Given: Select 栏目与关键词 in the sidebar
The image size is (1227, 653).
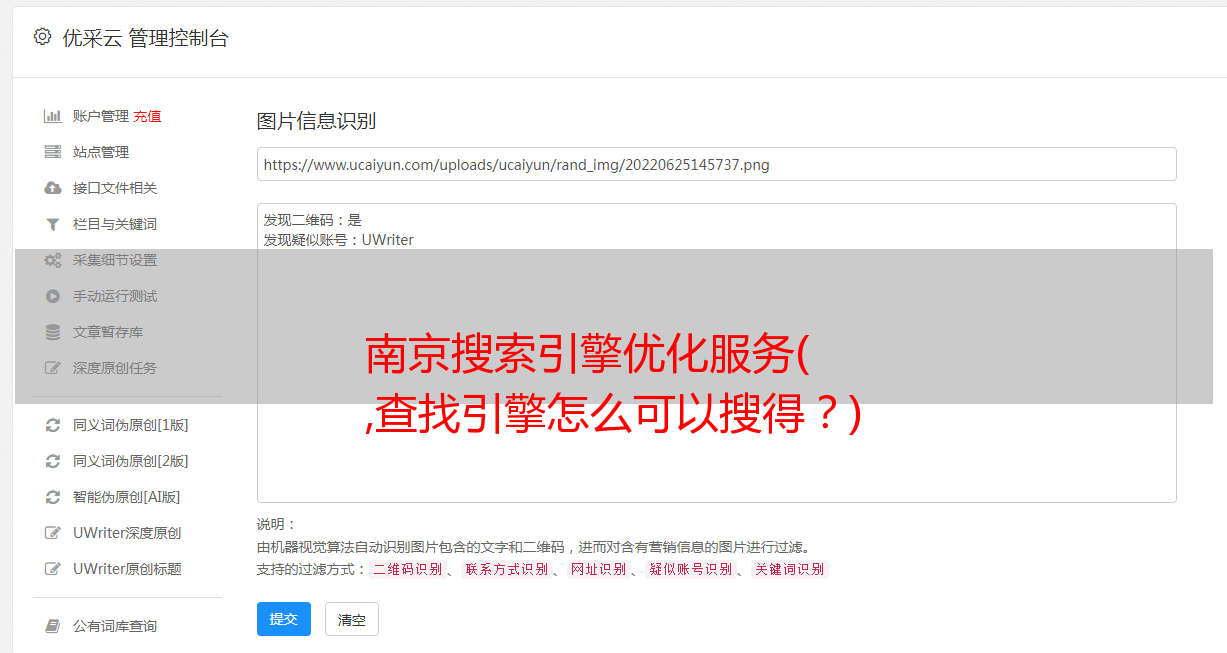Looking at the screenshot, I should (x=115, y=224).
